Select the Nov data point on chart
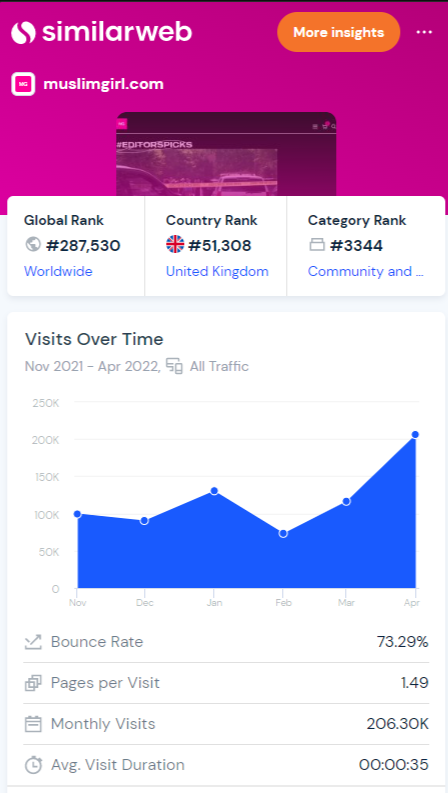The image size is (448, 793). [77, 514]
